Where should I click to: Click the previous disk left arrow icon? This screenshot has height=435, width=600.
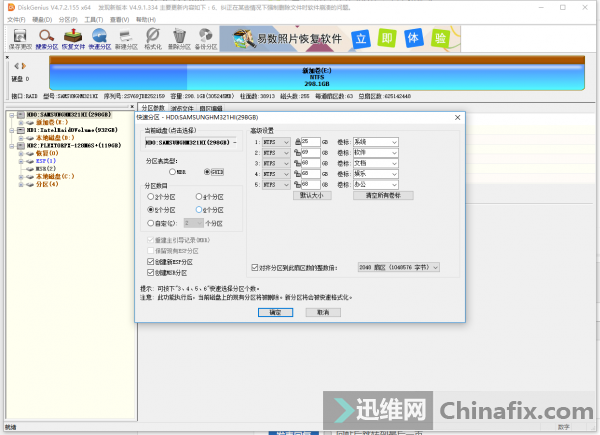click(16, 66)
